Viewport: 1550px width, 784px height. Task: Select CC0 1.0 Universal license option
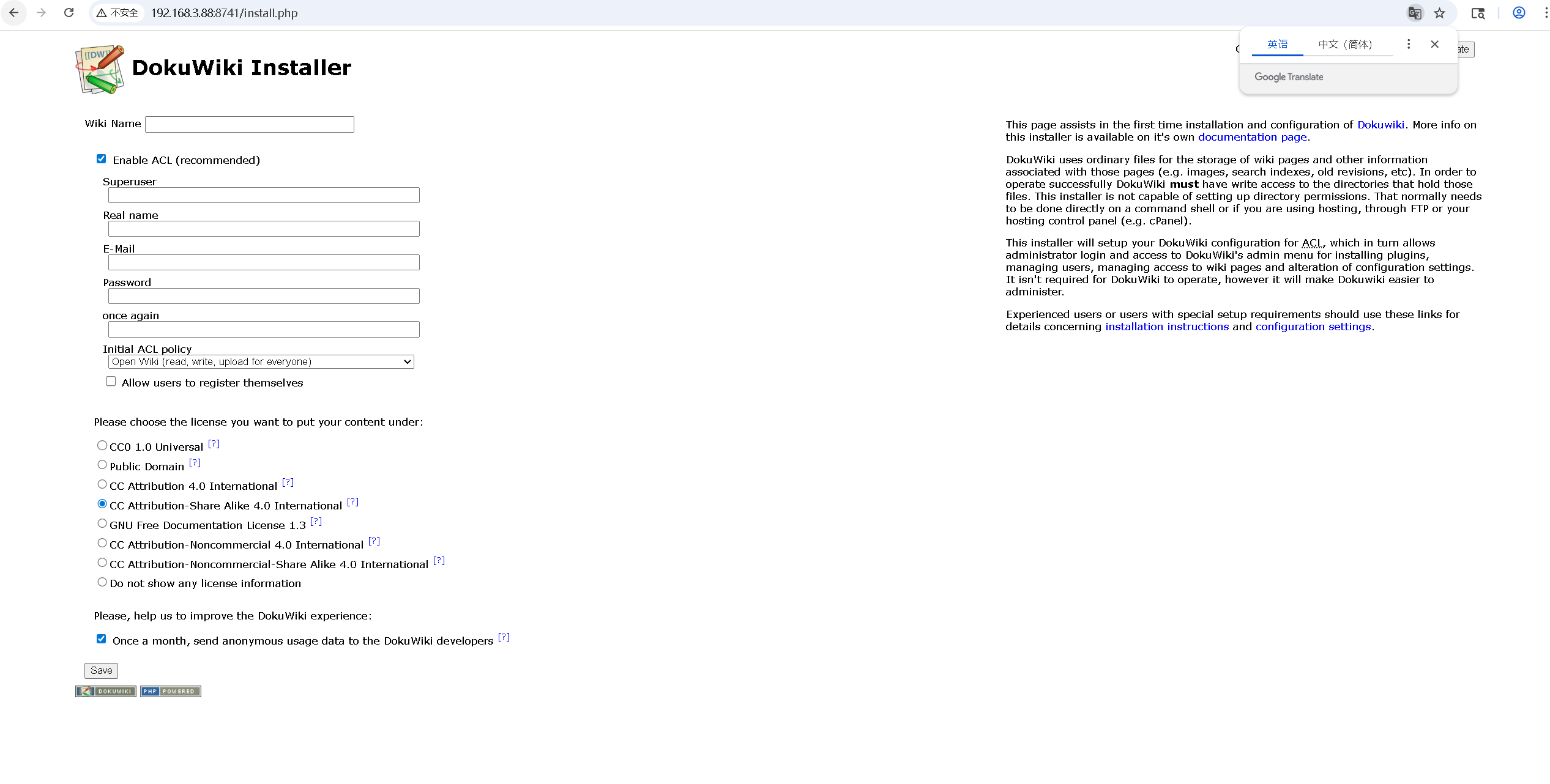pos(102,445)
